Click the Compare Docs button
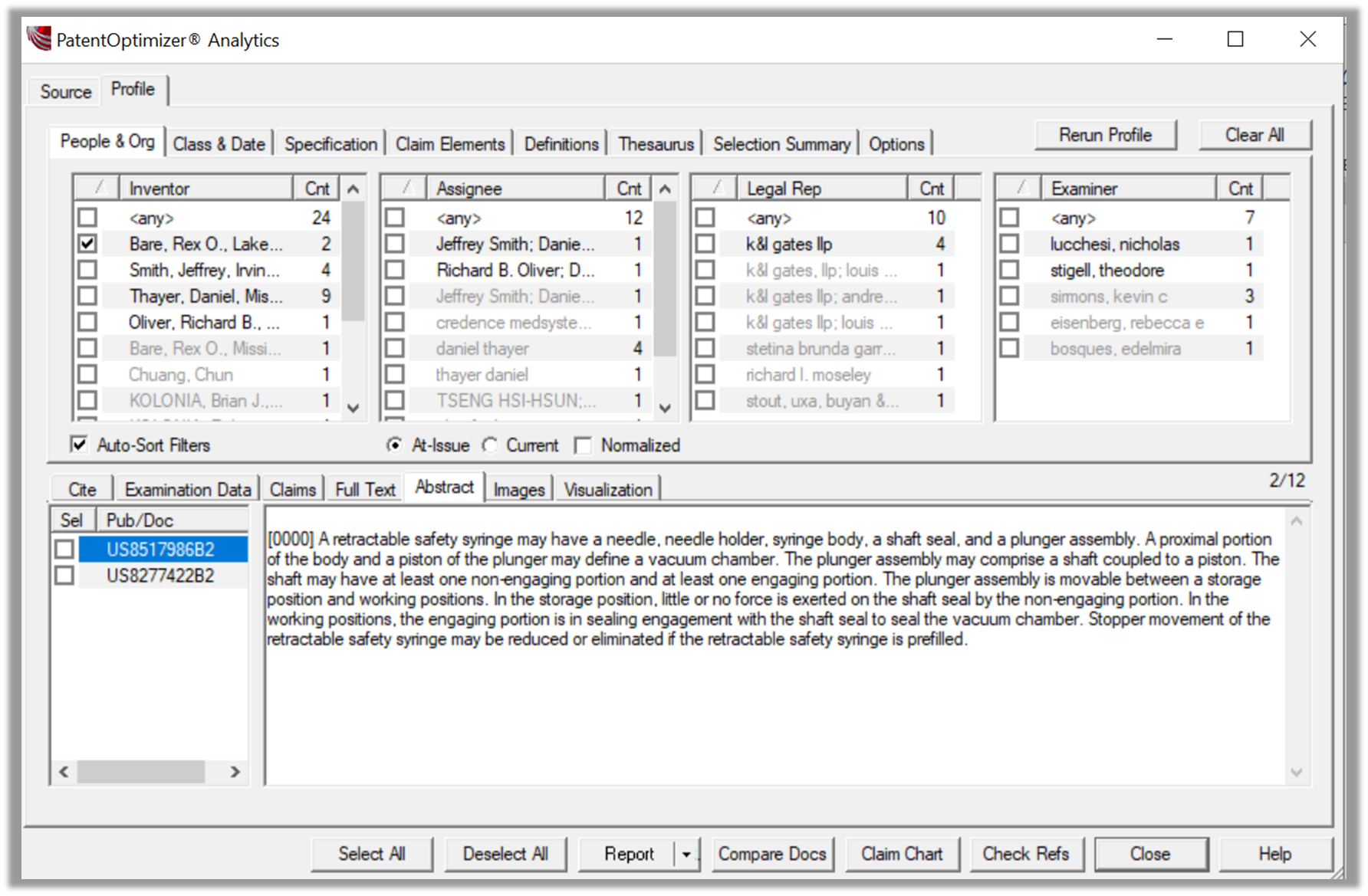Screen dimensions: 1368x896 tap(772, 854)
